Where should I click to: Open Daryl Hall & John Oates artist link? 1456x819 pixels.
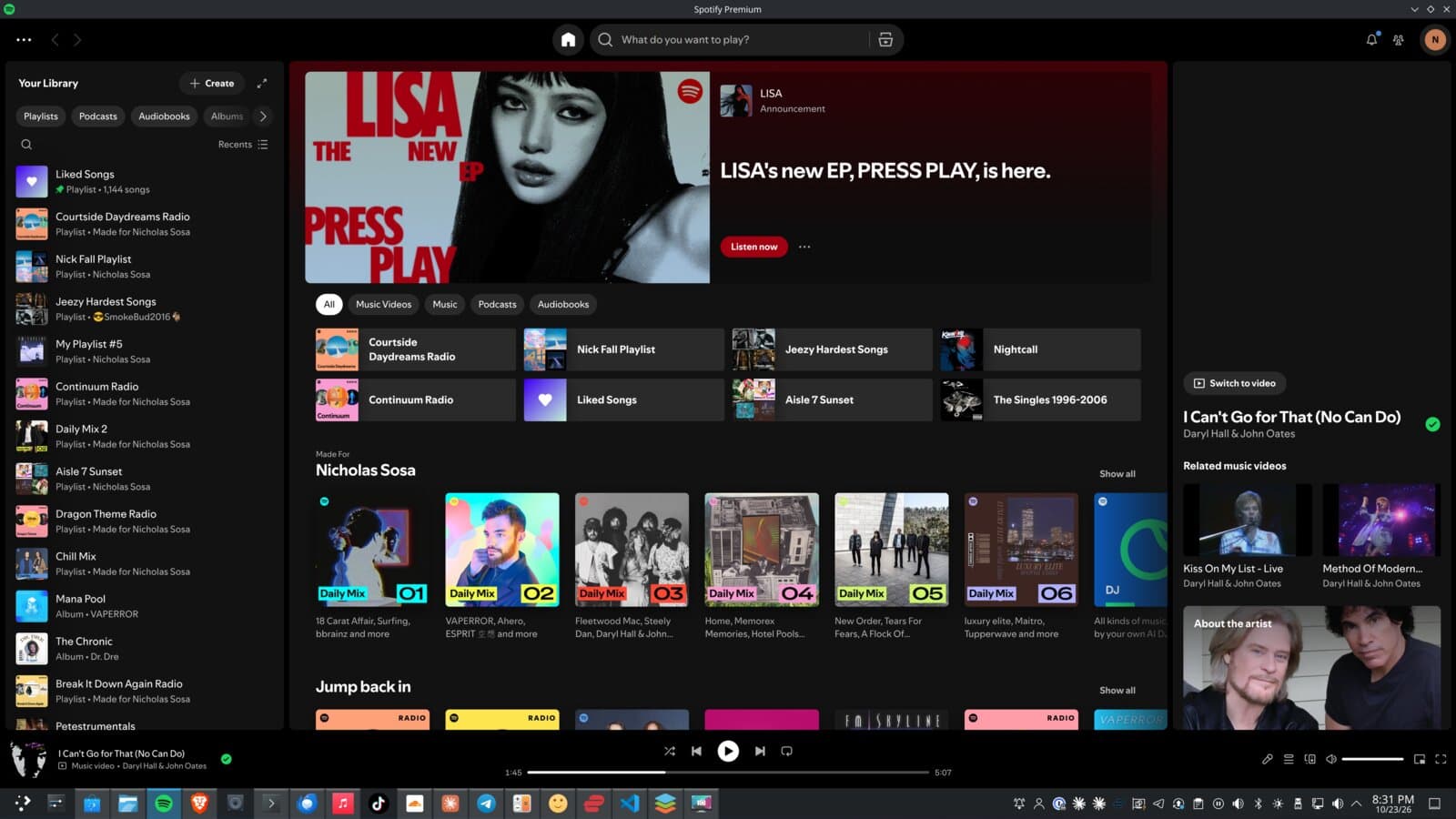pyautogui.click(x=1239, y=434)
